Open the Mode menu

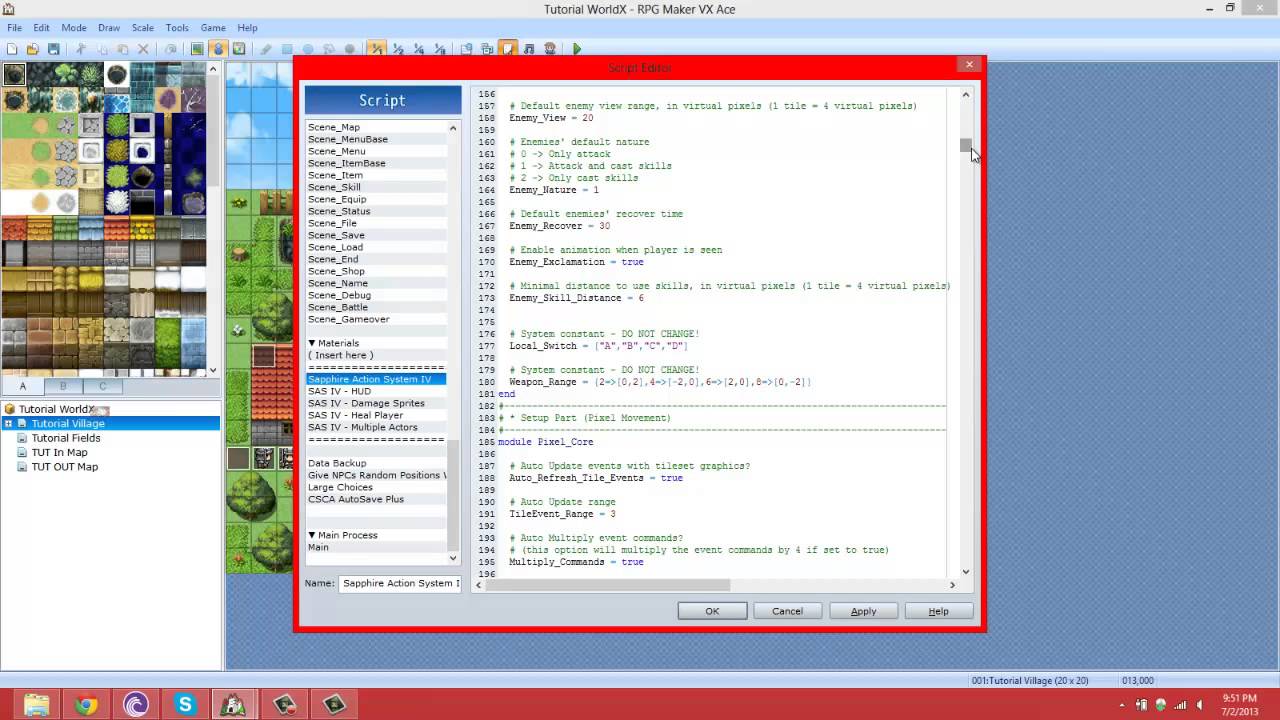coord(73,27)
